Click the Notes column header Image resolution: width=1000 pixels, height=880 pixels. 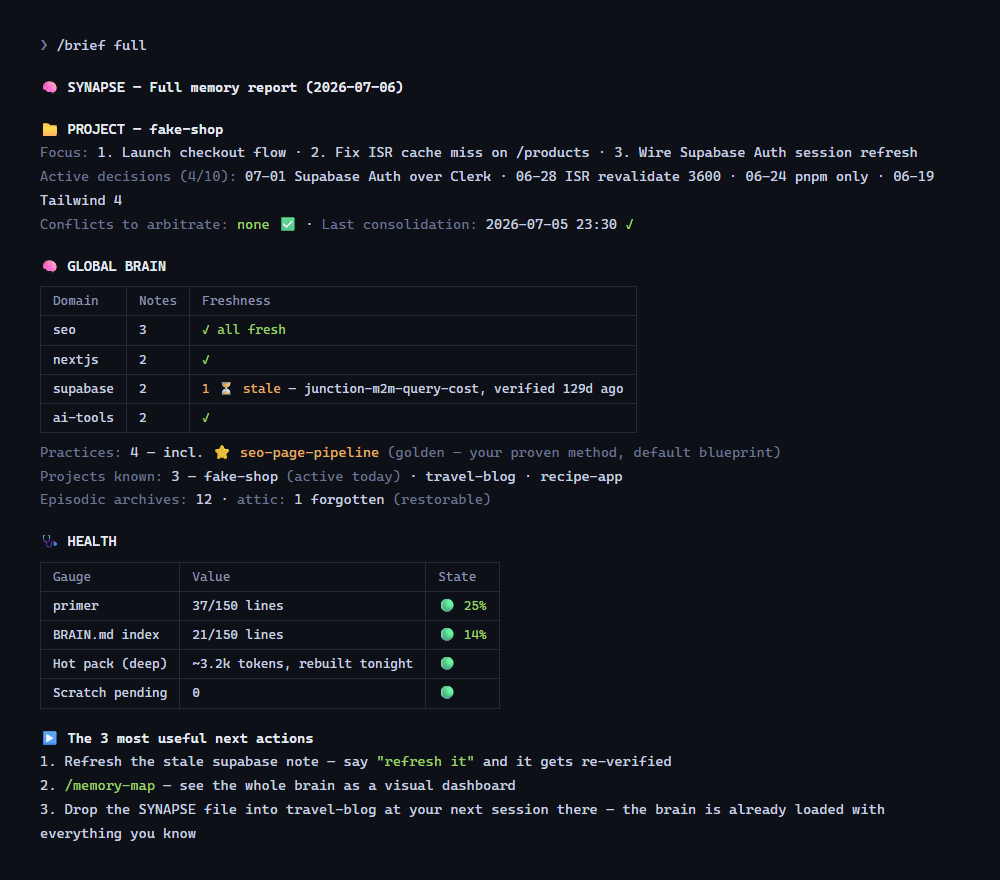tap(158, 301)
